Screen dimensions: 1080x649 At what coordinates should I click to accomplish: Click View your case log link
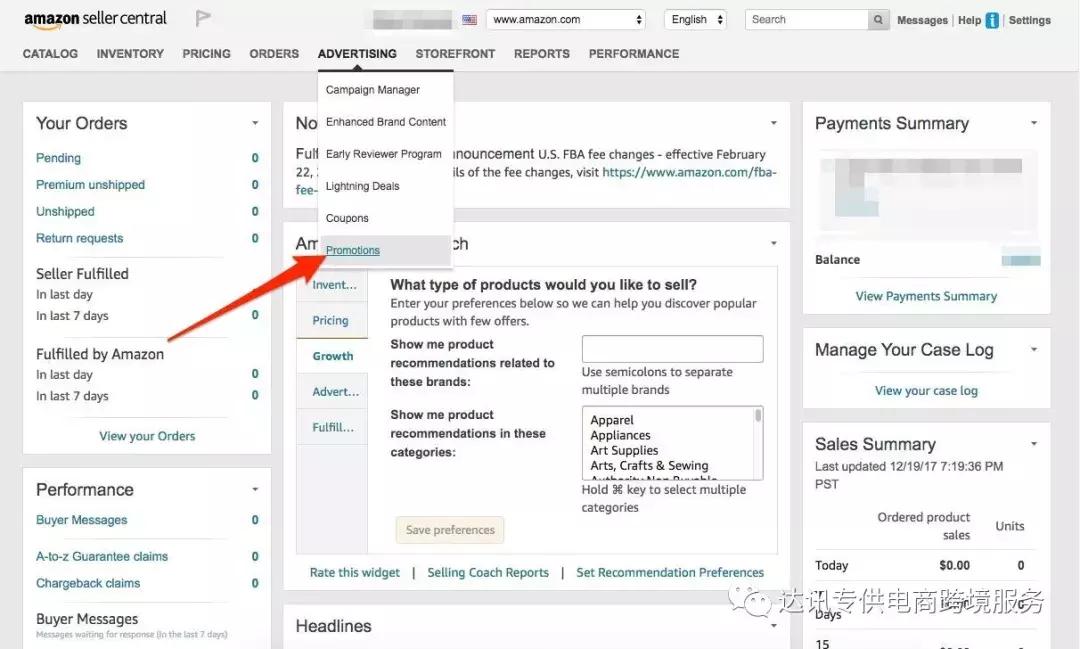pyautogui.click(x=926, y=391)
